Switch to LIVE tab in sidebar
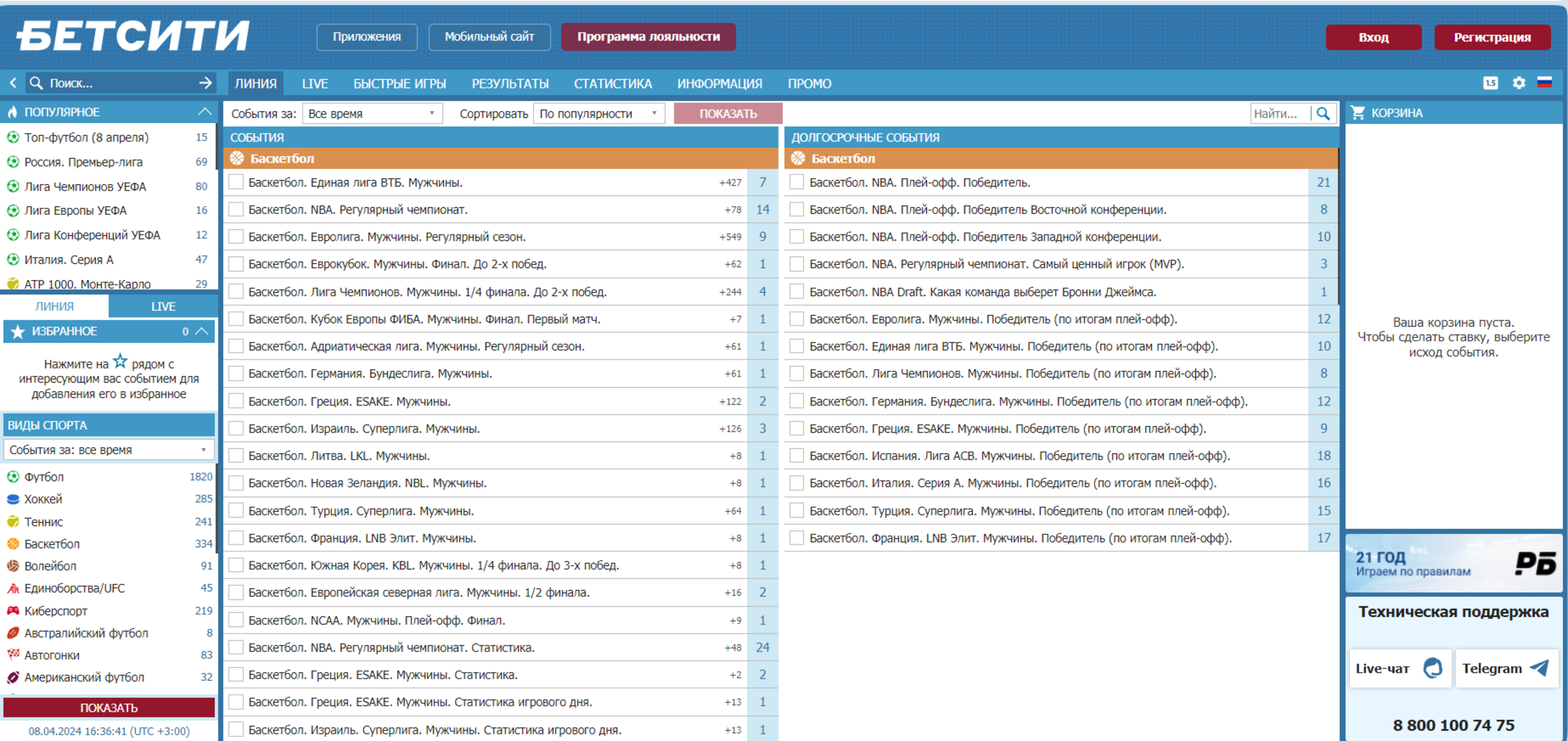The height and width of the screenshot is (741, 1568). pos(163,306)
